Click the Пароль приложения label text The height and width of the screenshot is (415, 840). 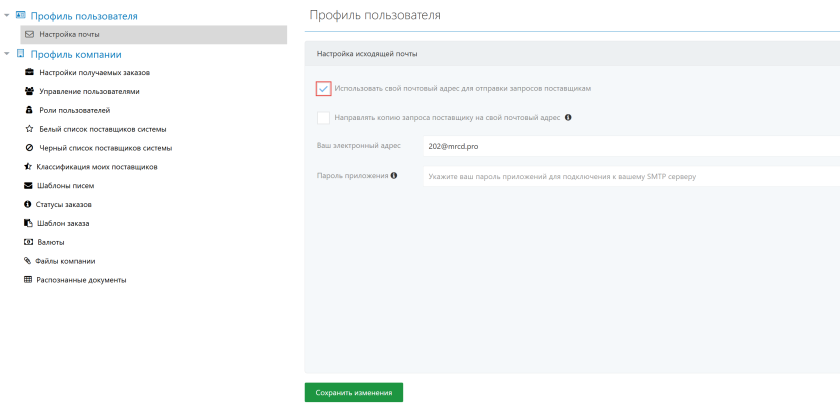point(352,175)
